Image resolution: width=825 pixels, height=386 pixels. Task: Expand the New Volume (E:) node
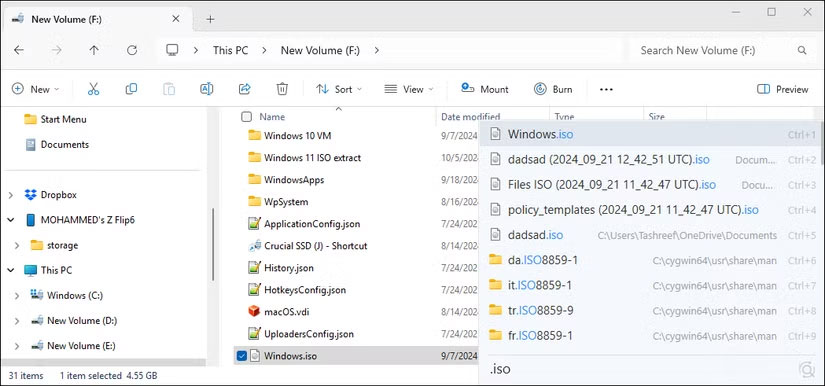(17, 346)
